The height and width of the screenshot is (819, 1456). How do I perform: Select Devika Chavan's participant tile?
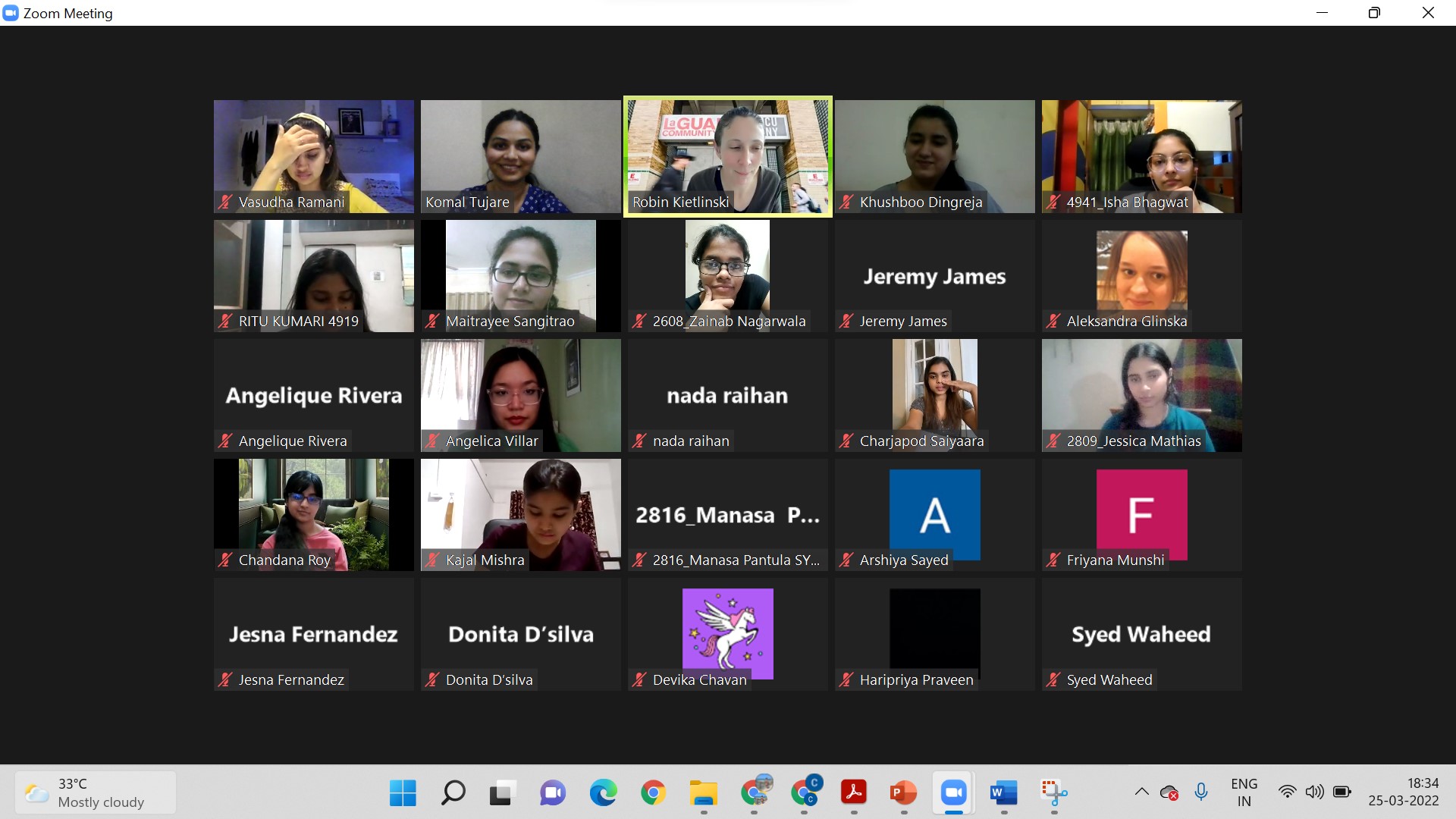727,634
